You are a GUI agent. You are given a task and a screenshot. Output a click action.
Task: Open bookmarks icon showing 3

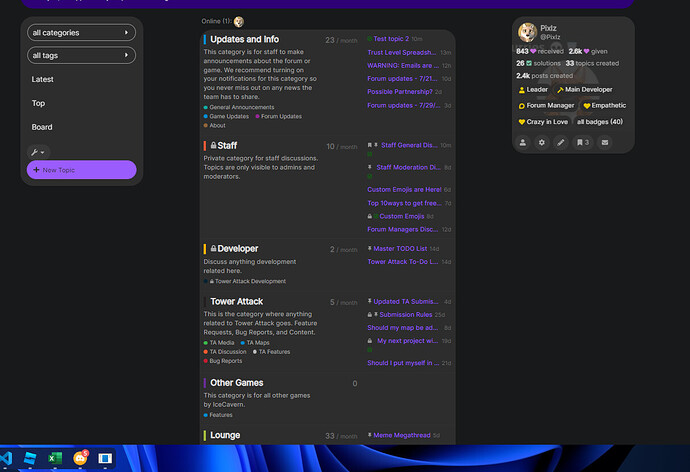(x=582, y=142)
